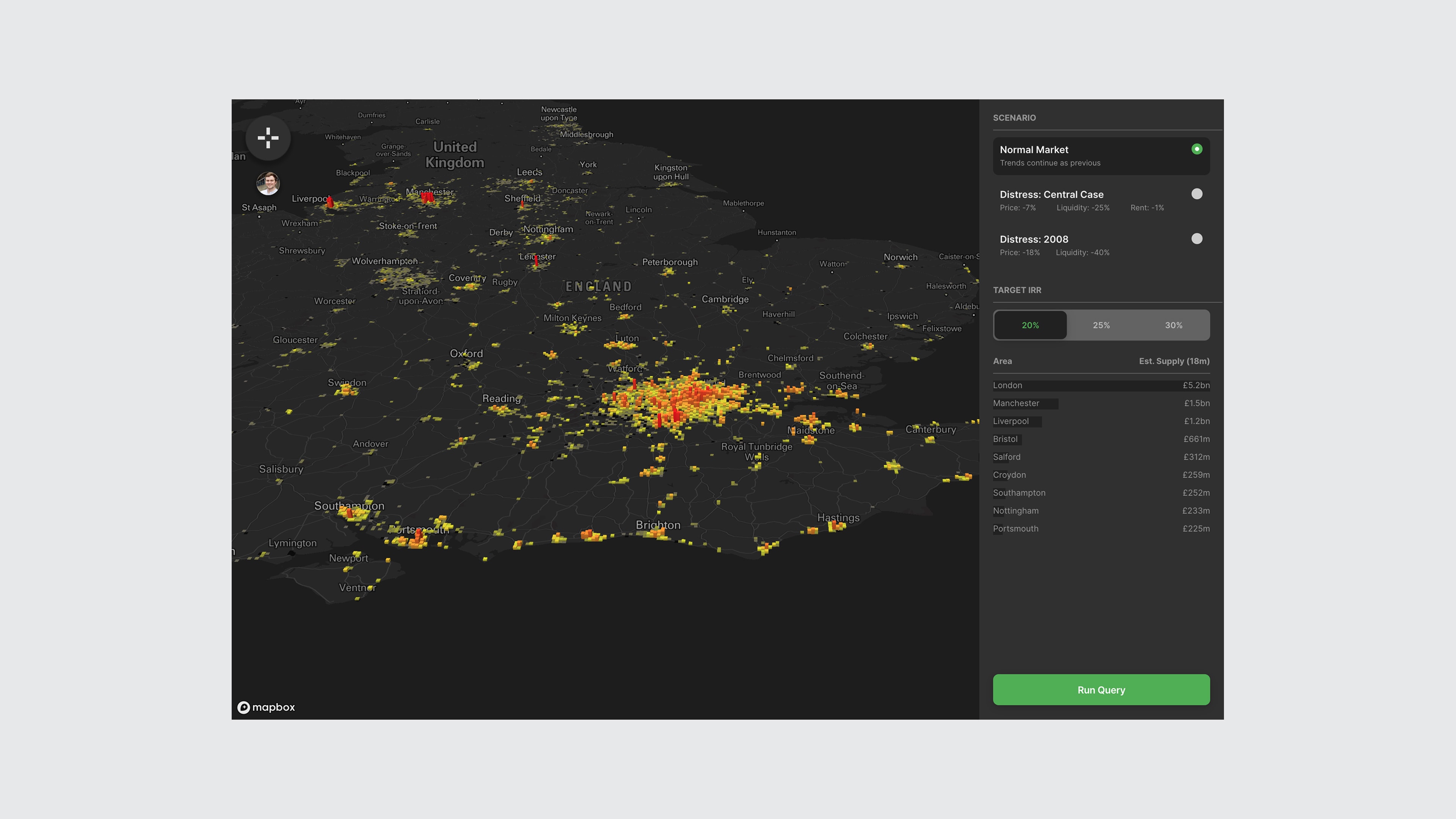The width and height of the screenshot is (1456, 819).
Task: Choose the Distress: 2008 scenario
Action: click(x=1197, y=238)
